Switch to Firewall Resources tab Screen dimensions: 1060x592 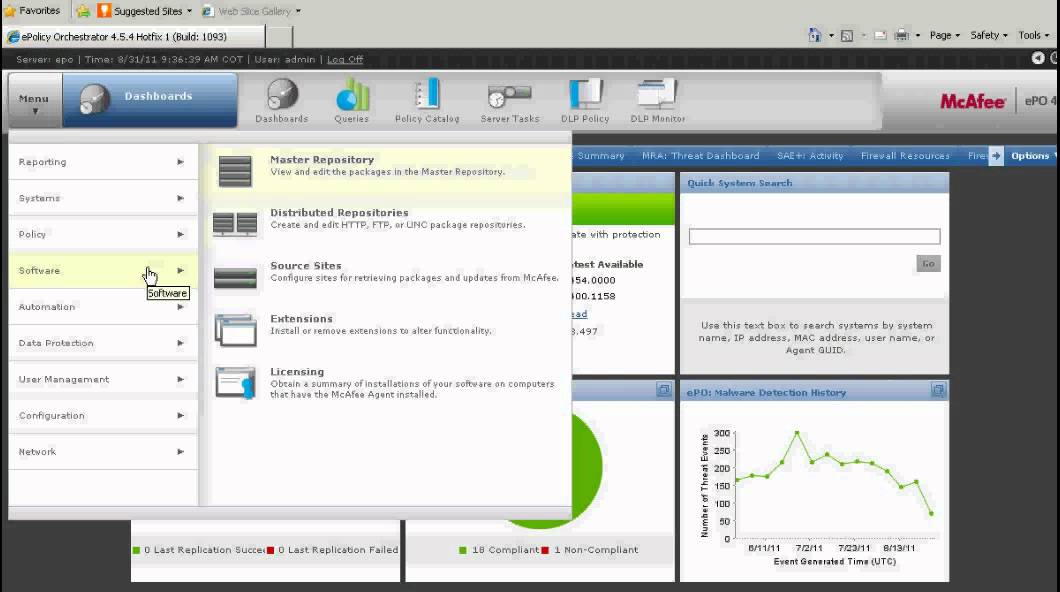(905, 156)
